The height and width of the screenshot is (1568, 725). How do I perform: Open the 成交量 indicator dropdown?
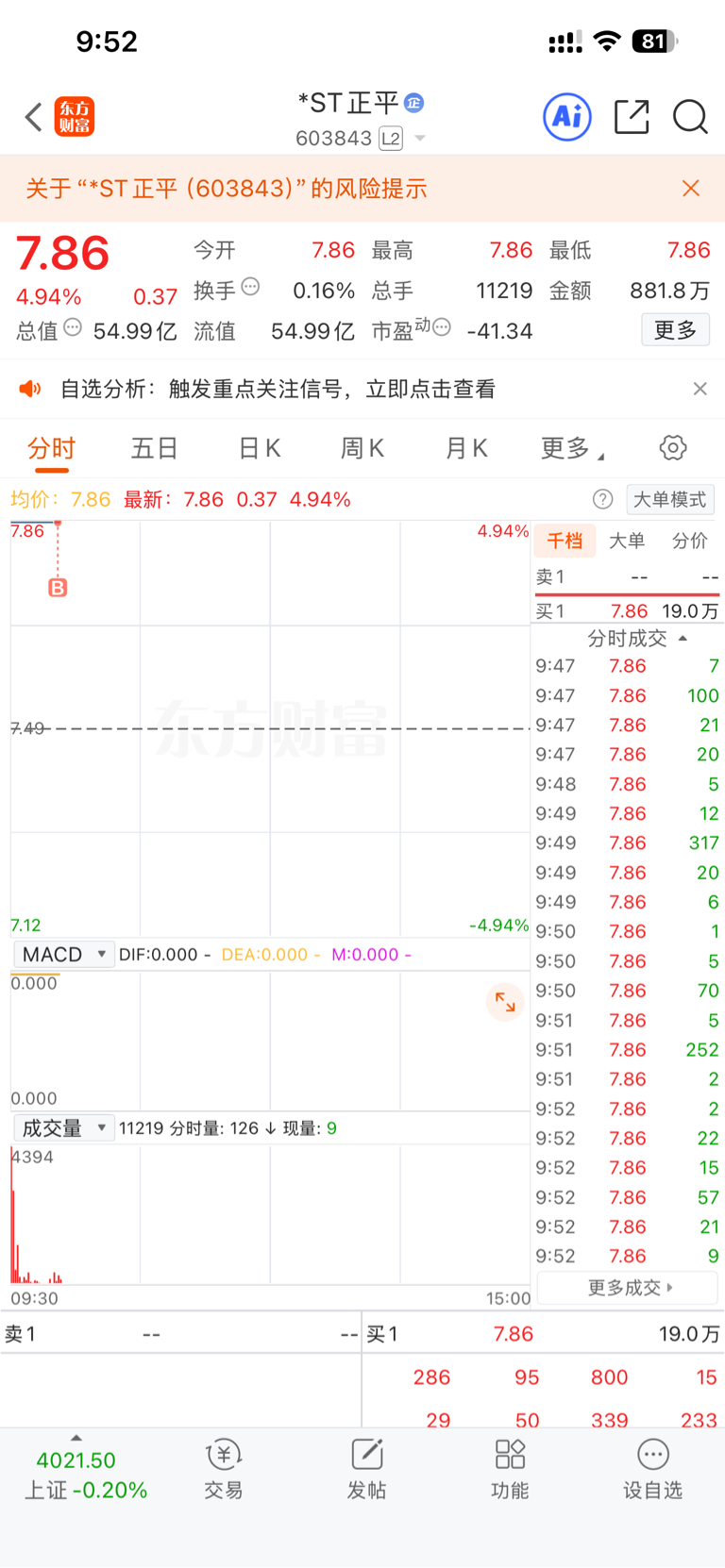pyautogui.click(x=64, y=1127)
